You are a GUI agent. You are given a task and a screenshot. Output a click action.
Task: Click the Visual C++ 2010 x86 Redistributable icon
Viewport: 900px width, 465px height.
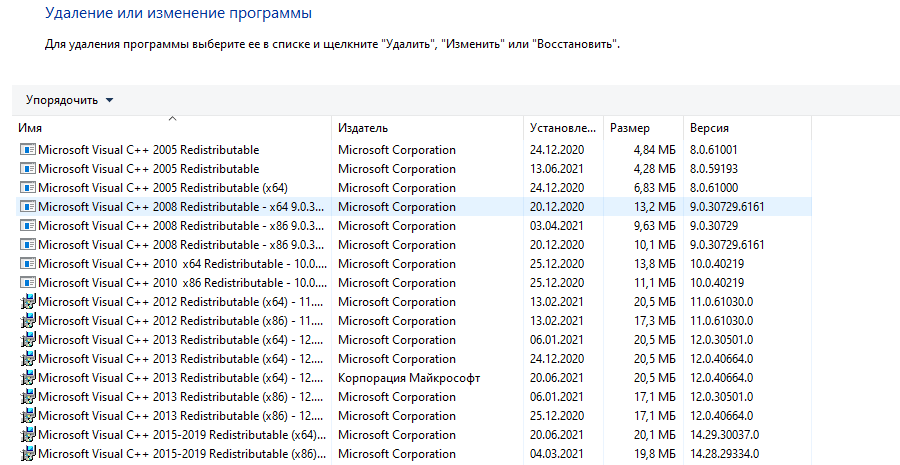(27, 283)
